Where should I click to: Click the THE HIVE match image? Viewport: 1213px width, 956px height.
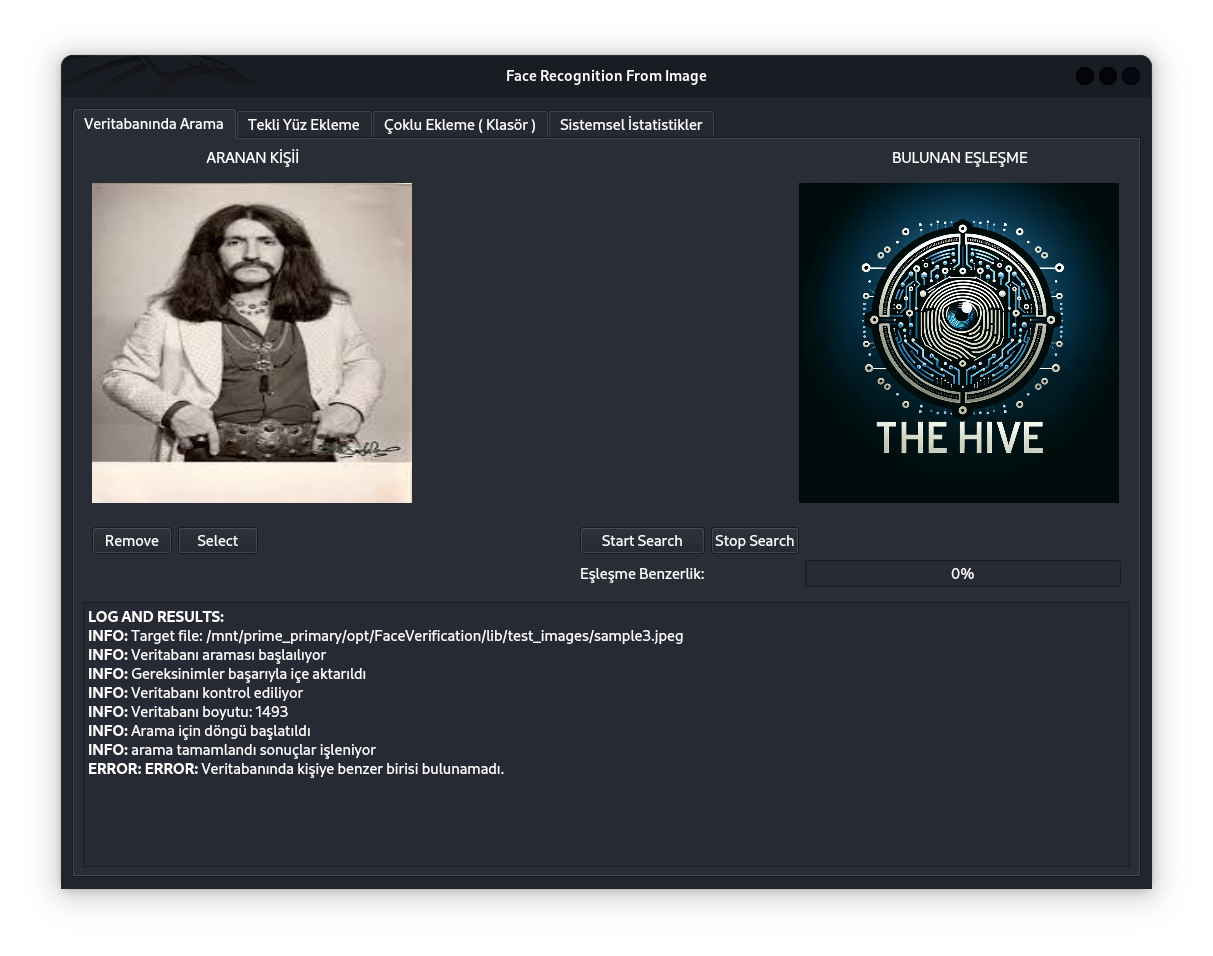[x=959, y=343]
